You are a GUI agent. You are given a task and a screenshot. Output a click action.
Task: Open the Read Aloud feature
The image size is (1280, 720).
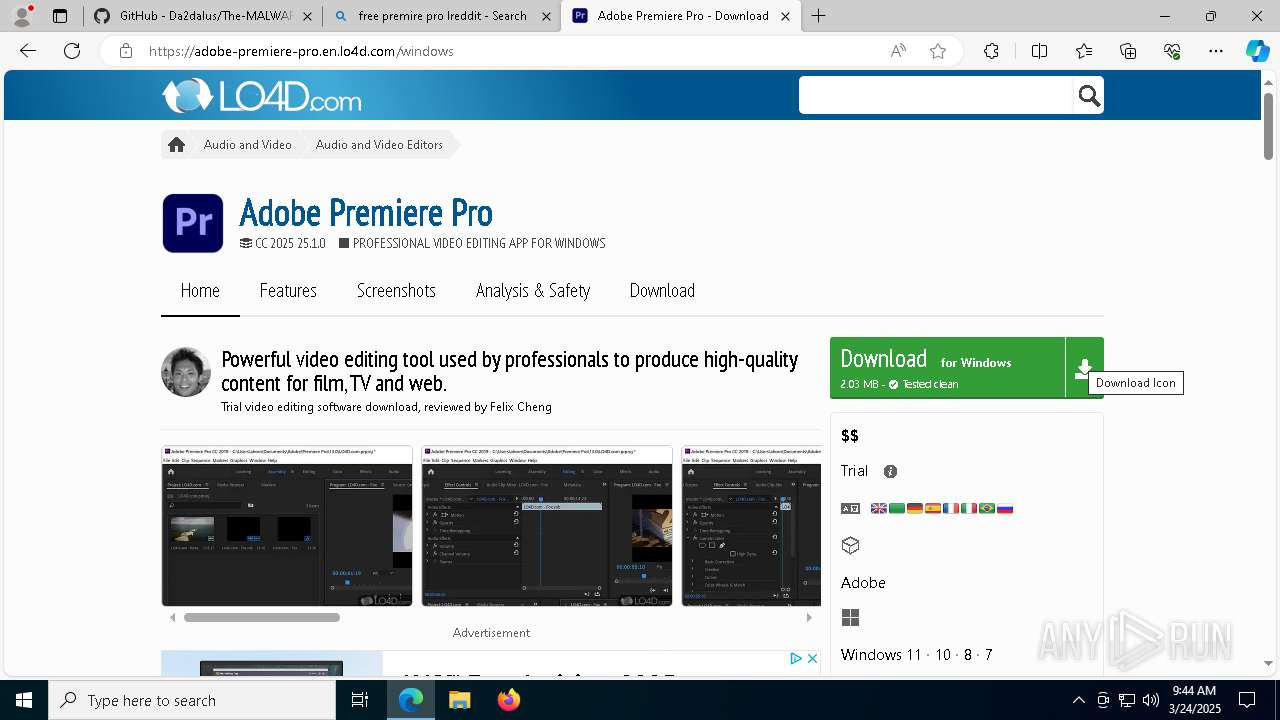pos(898,51)
